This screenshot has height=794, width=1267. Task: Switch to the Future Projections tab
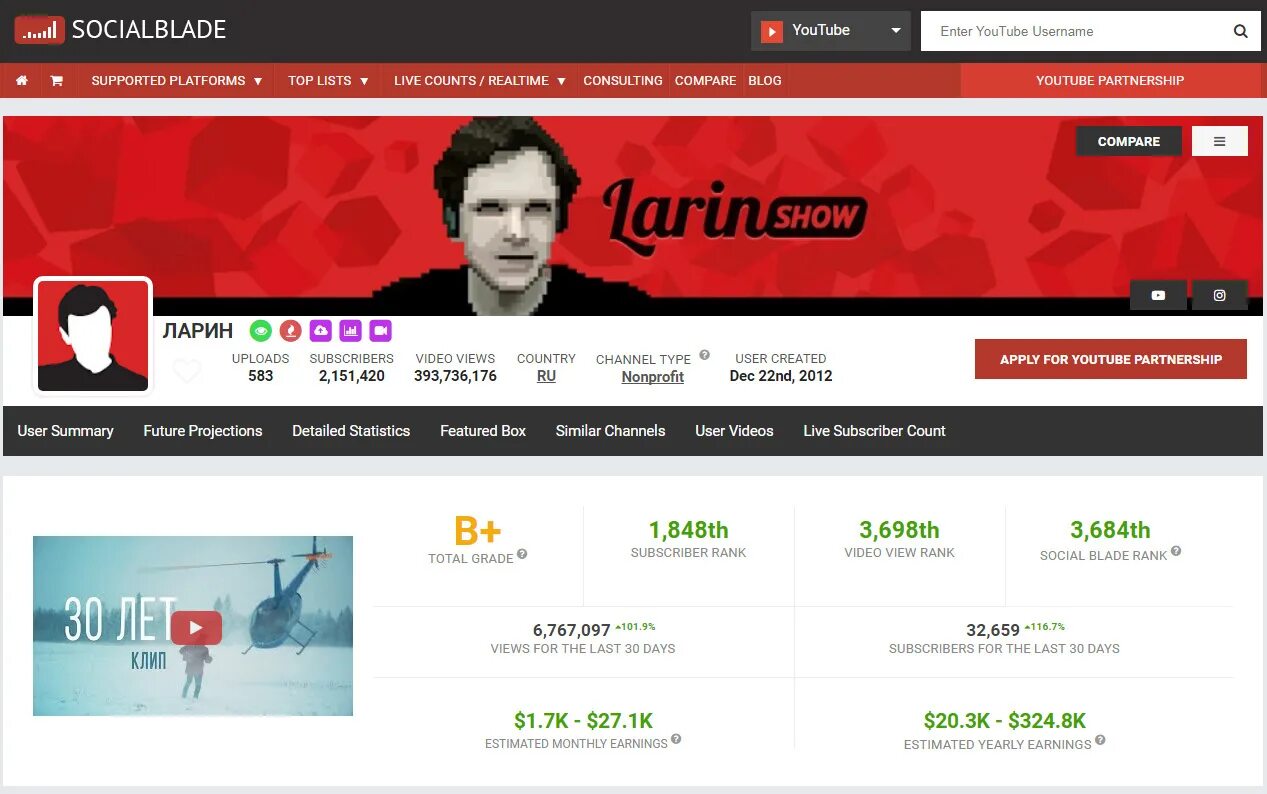tap(203, 431)
